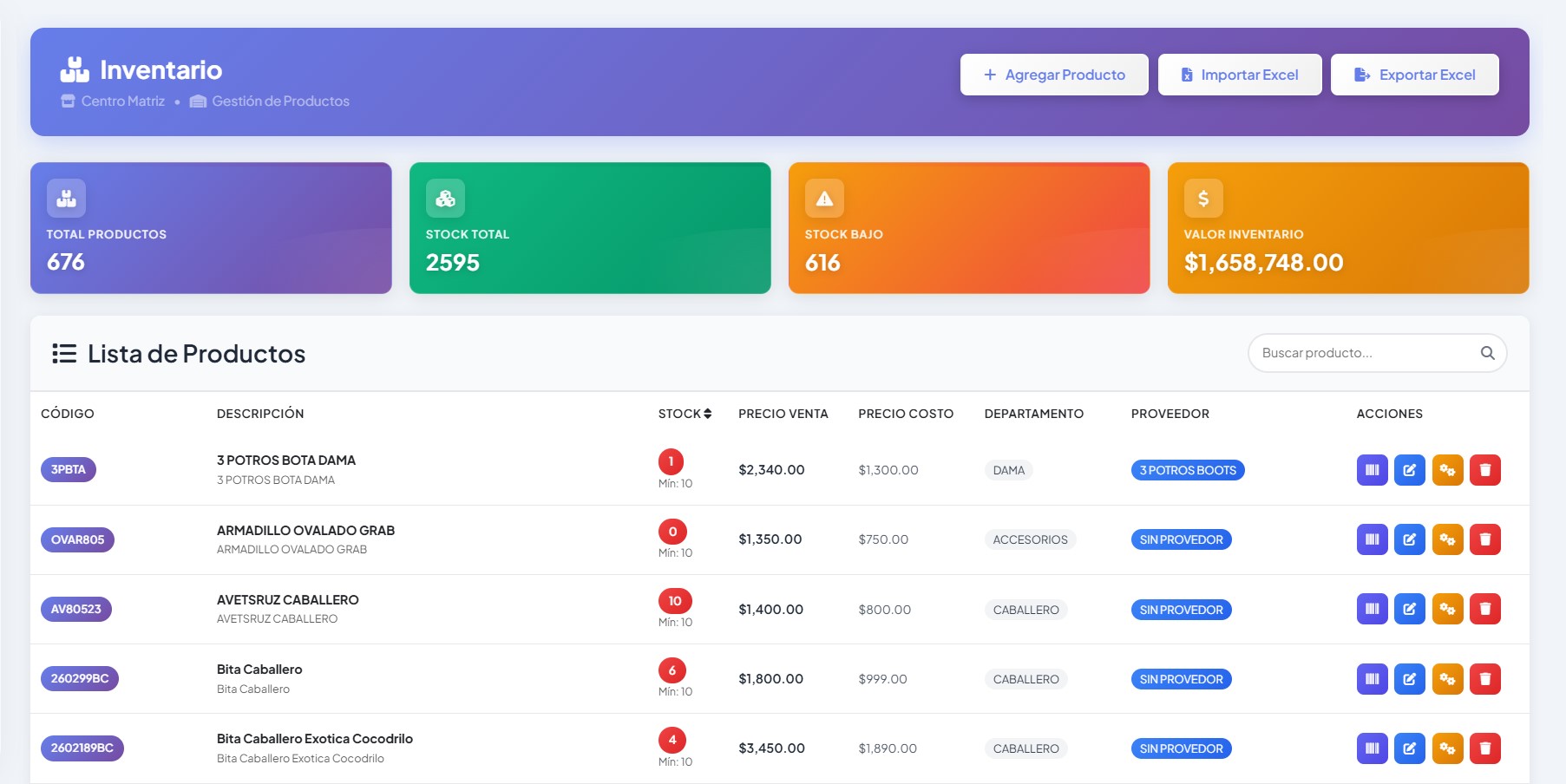
Task: Open gears settings for AVETSRUZ CABALLERO
Action: [x=1447, y=609]
